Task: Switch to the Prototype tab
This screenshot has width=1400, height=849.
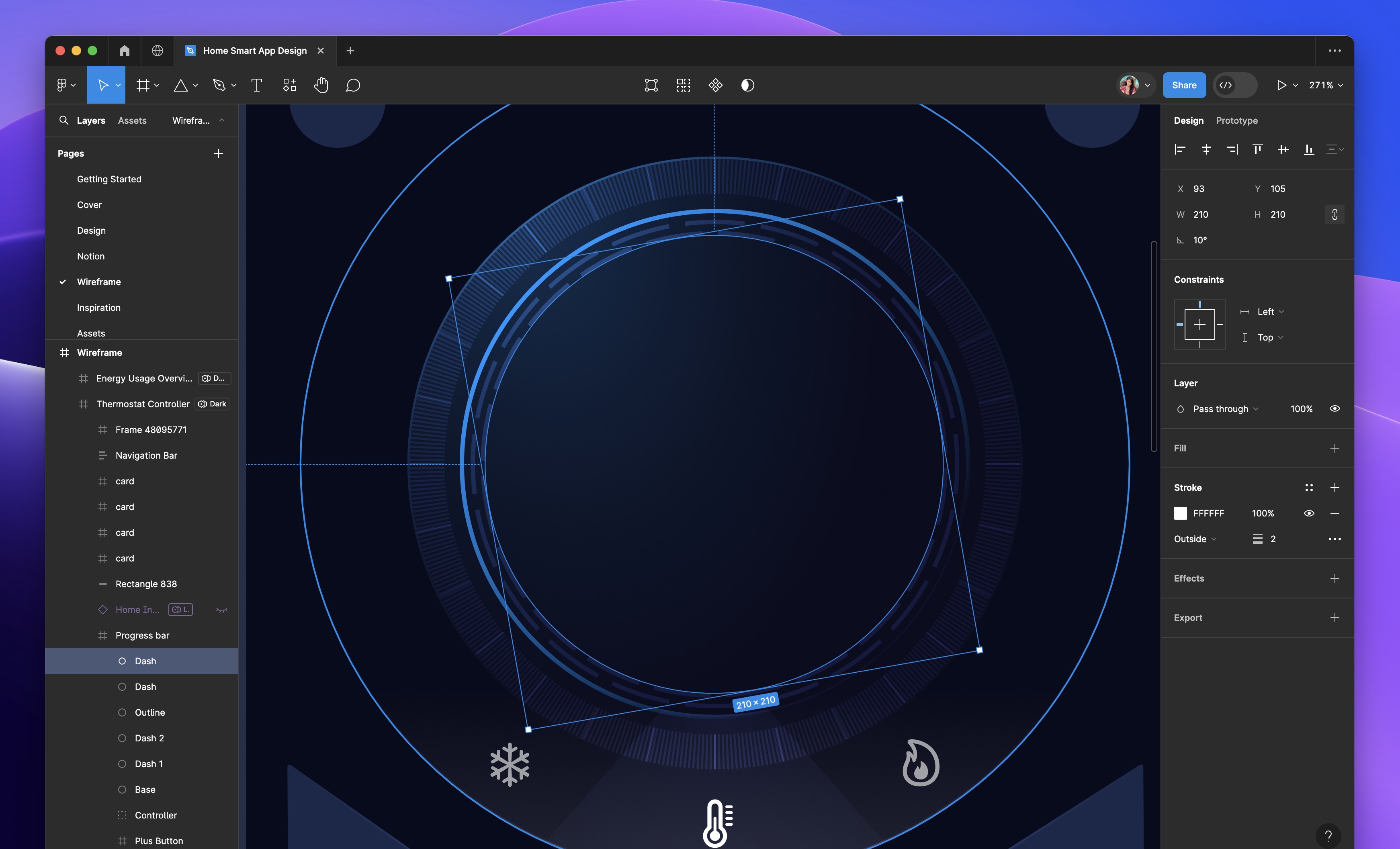Action: point(1237,120)
